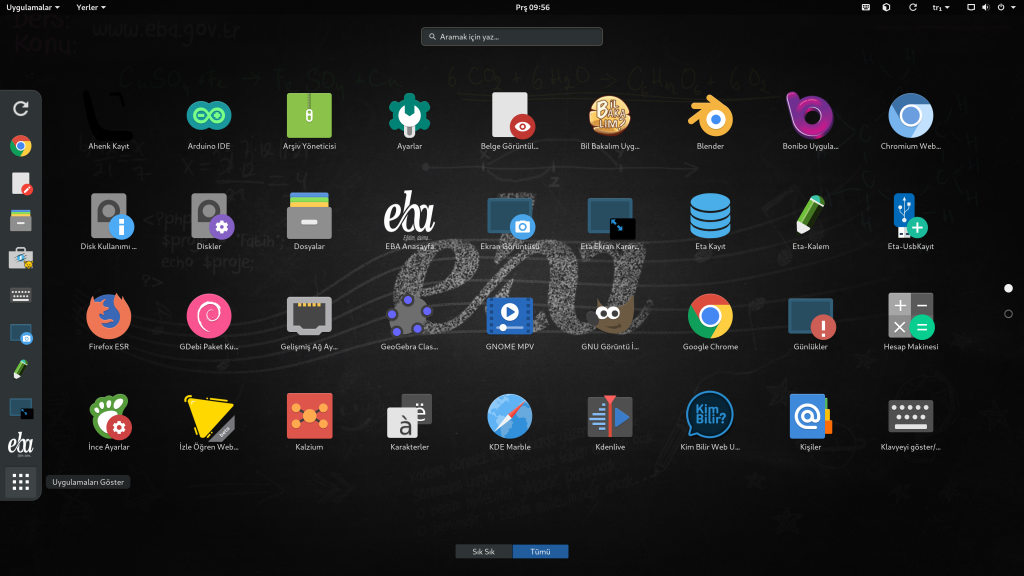Launch the GNU Görüntü İşleme (GIMP) app
This screenshot has height=576, width=1024.
click(x=610, y=322)
